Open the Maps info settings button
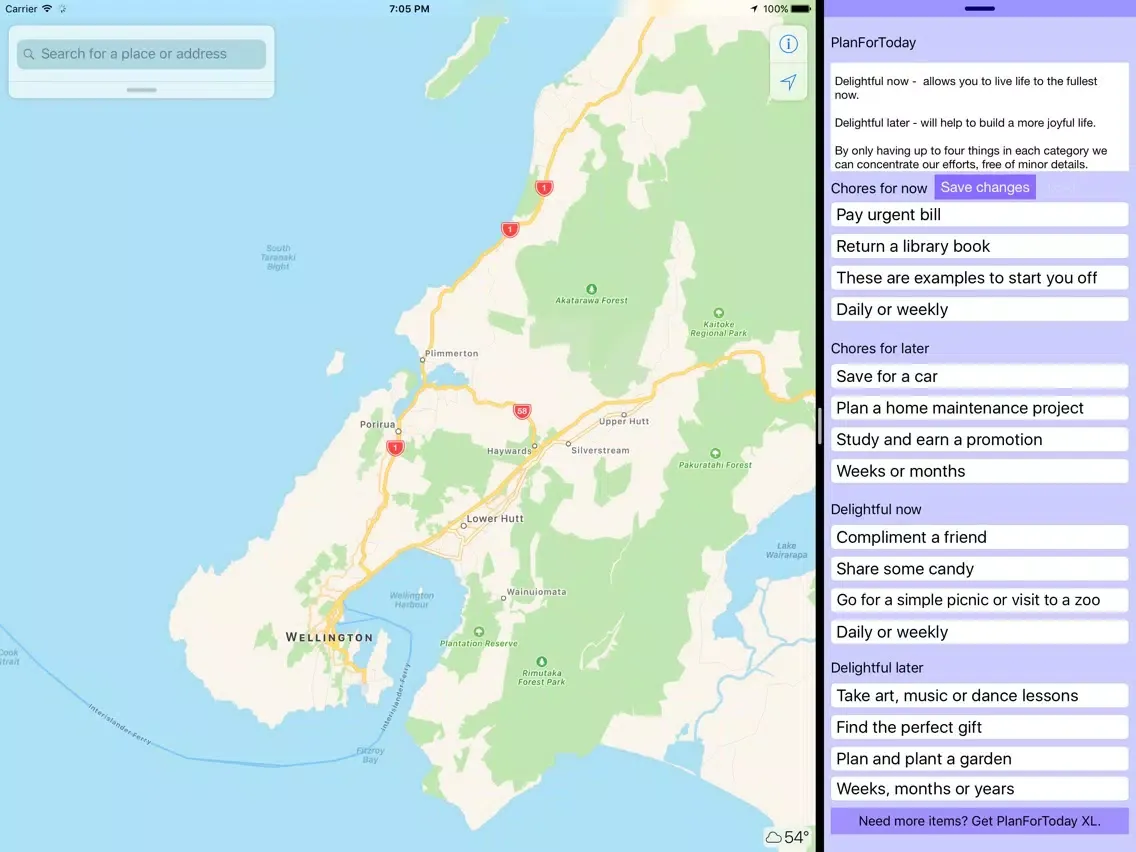 788,44
